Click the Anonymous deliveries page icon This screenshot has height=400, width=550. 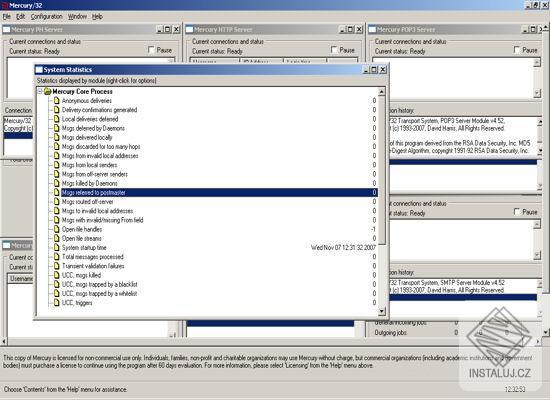(56, 101)
